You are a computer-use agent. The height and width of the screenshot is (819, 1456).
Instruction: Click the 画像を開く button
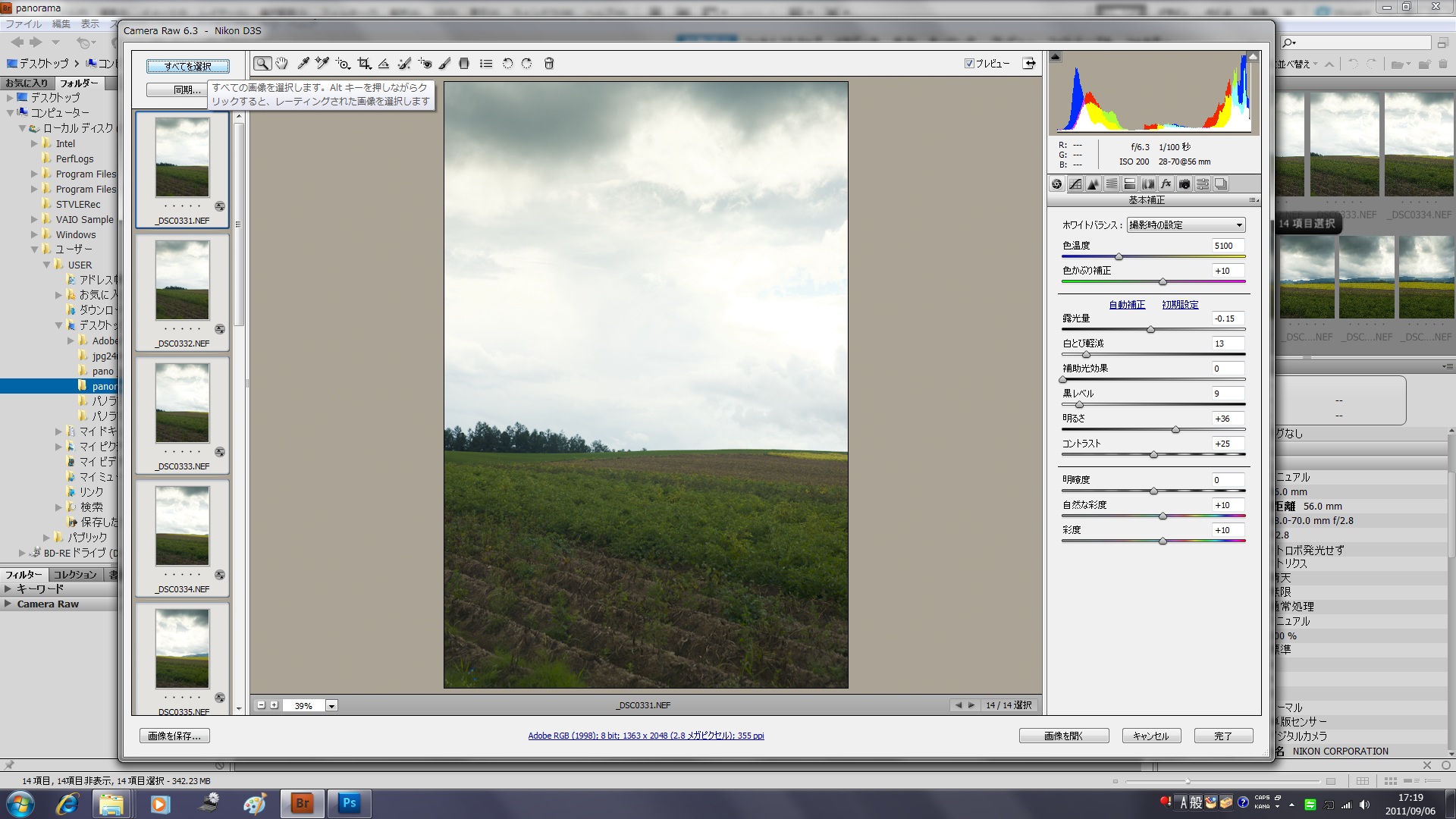tap(1063, 736)
